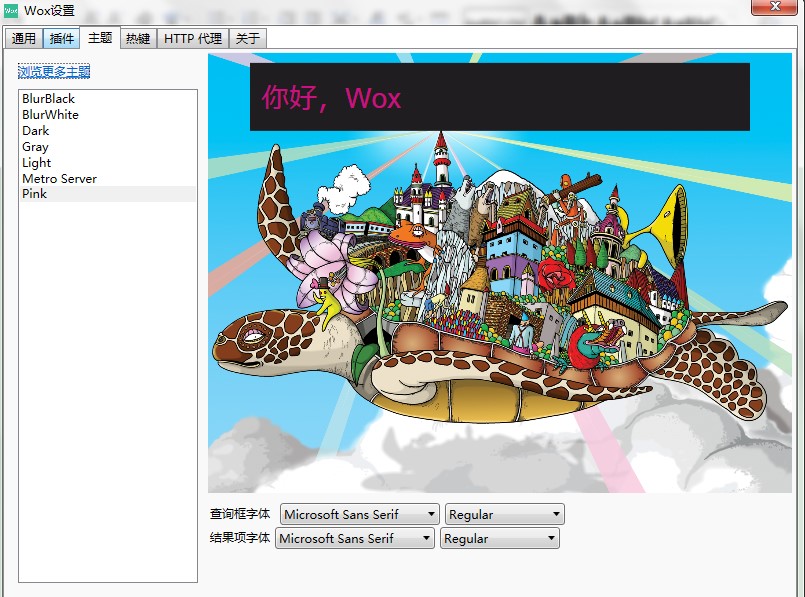The image size is (805, 597).
Task: Select the BlurBlack theme
Action: tap(47, 98)
